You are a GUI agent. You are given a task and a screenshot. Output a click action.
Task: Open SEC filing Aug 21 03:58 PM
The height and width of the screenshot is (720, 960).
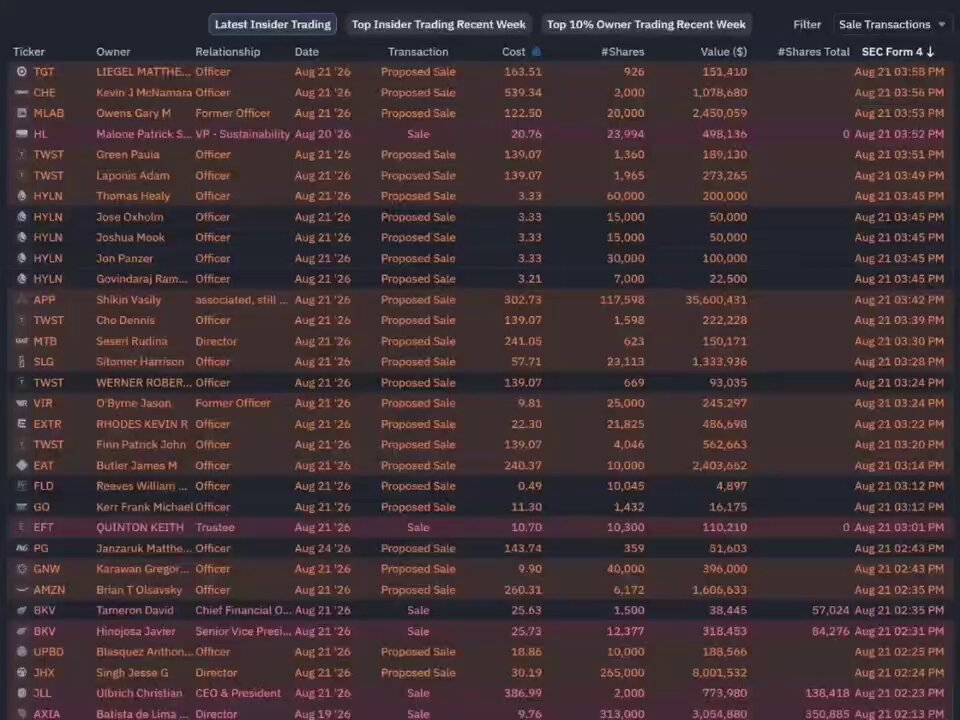[899, 72]
